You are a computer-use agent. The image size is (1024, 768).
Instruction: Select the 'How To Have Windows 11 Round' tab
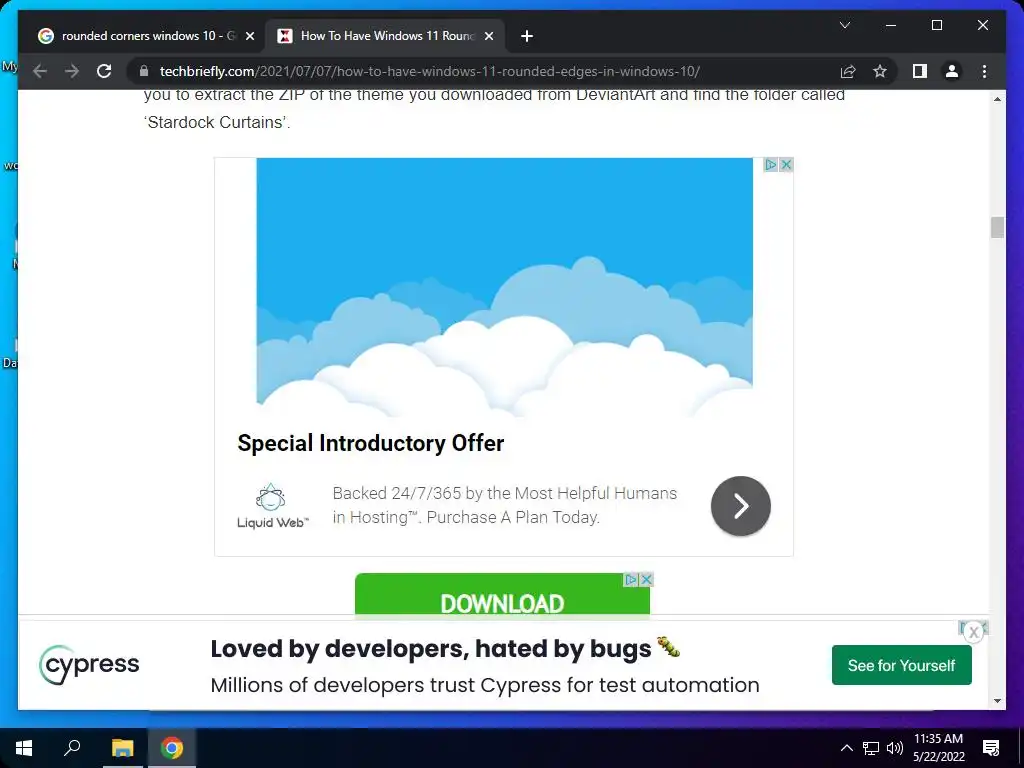point(387,36)
